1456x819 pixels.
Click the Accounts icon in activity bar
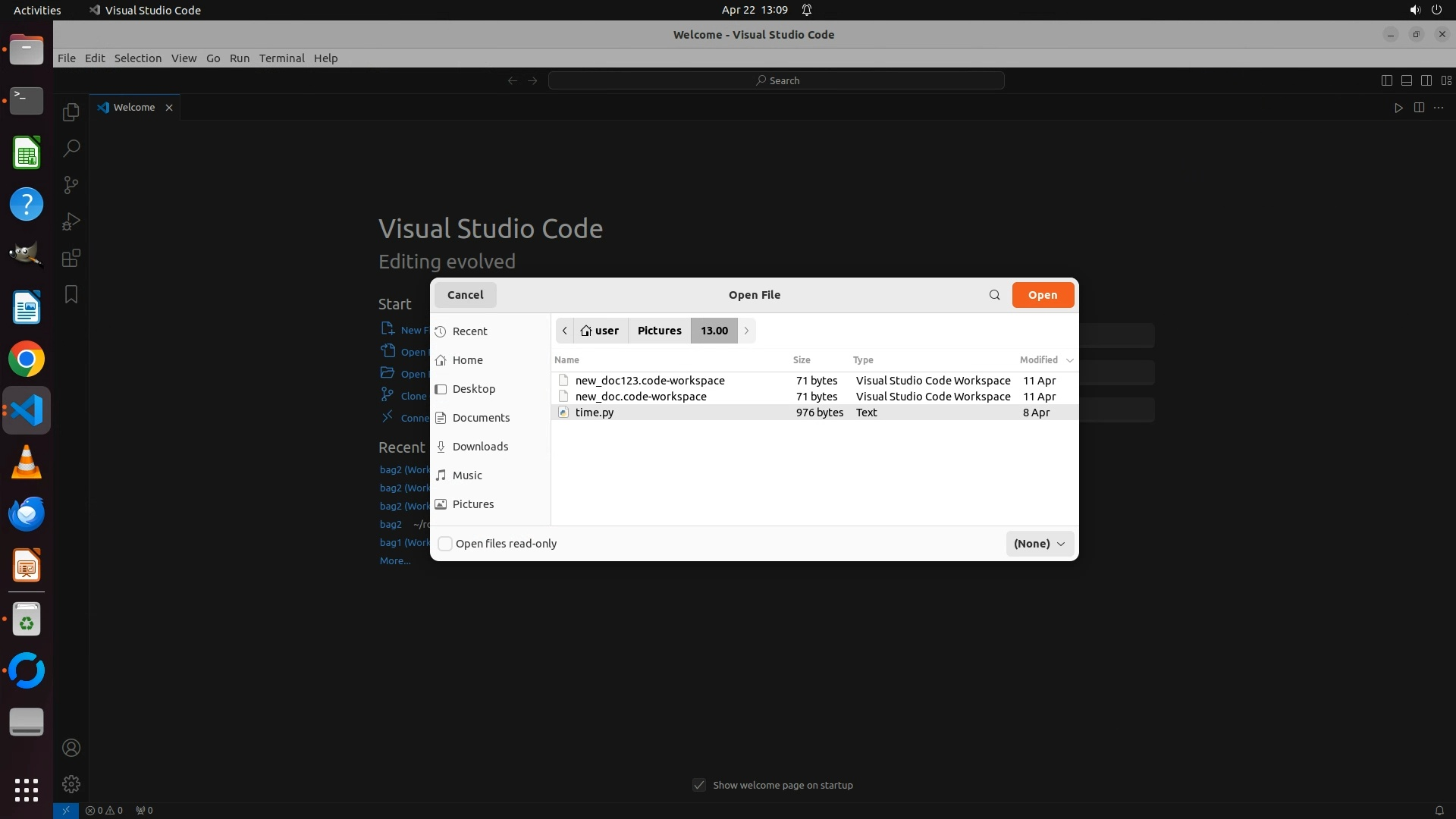pyautogui.click(x=71, y=748)
